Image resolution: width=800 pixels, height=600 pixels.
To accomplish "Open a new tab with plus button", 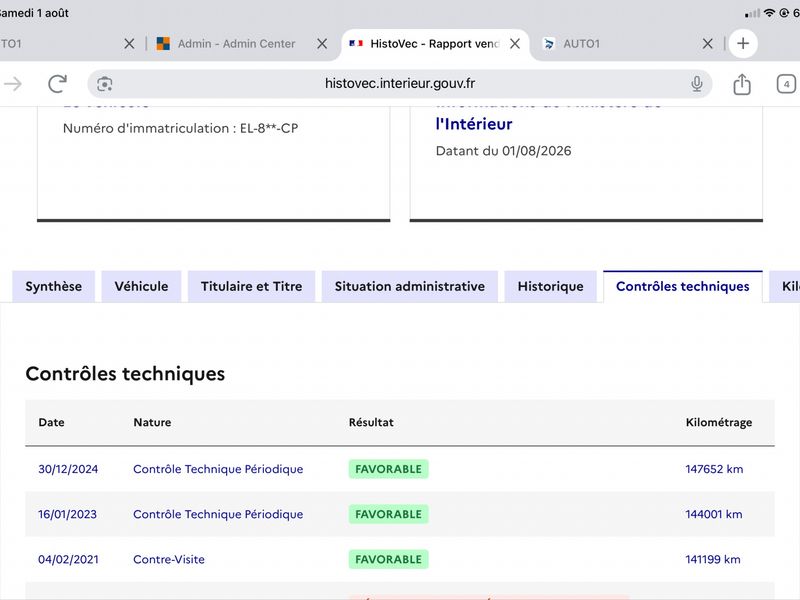I will [743, 44].
